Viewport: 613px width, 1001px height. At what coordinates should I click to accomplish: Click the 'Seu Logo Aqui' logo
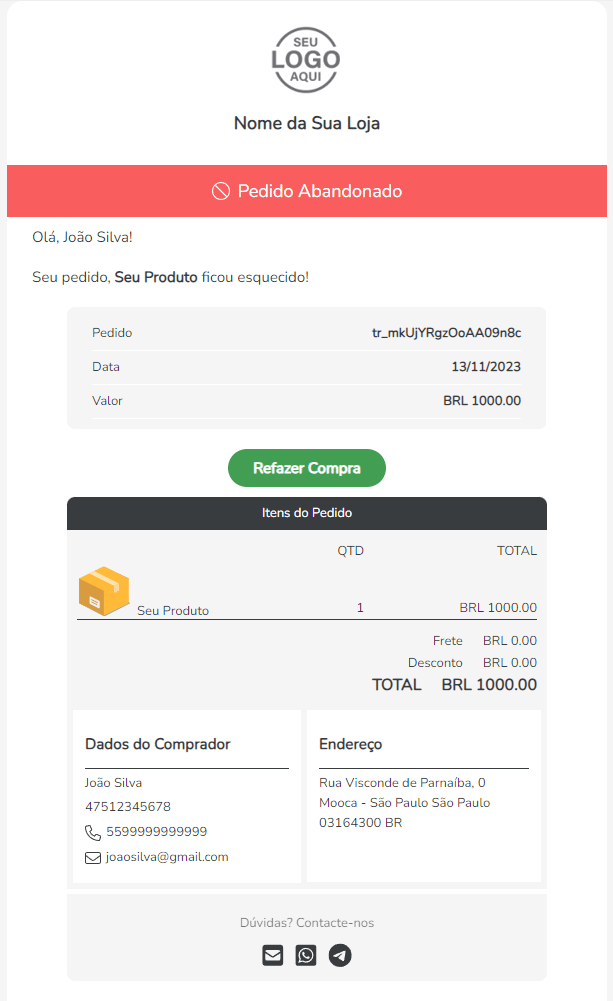[306, 61]
